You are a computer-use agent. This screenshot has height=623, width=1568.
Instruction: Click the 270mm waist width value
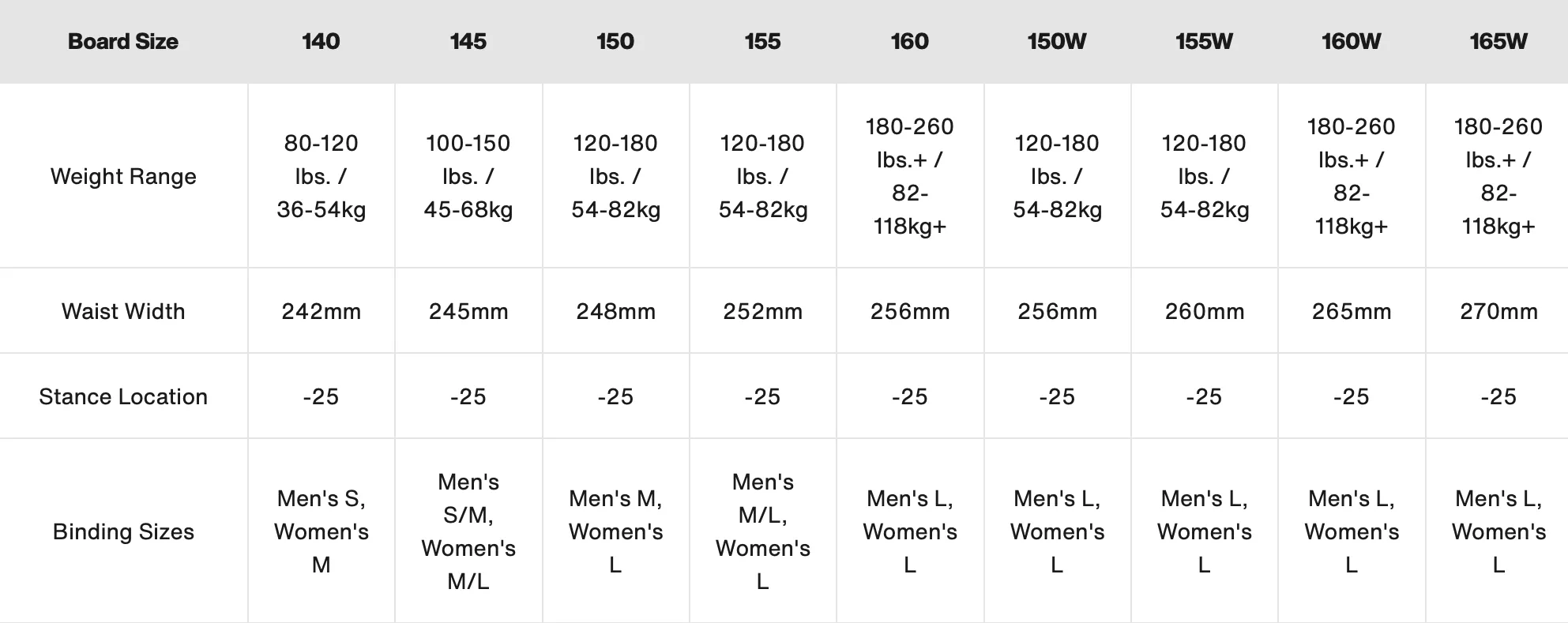pos(1498,311)
